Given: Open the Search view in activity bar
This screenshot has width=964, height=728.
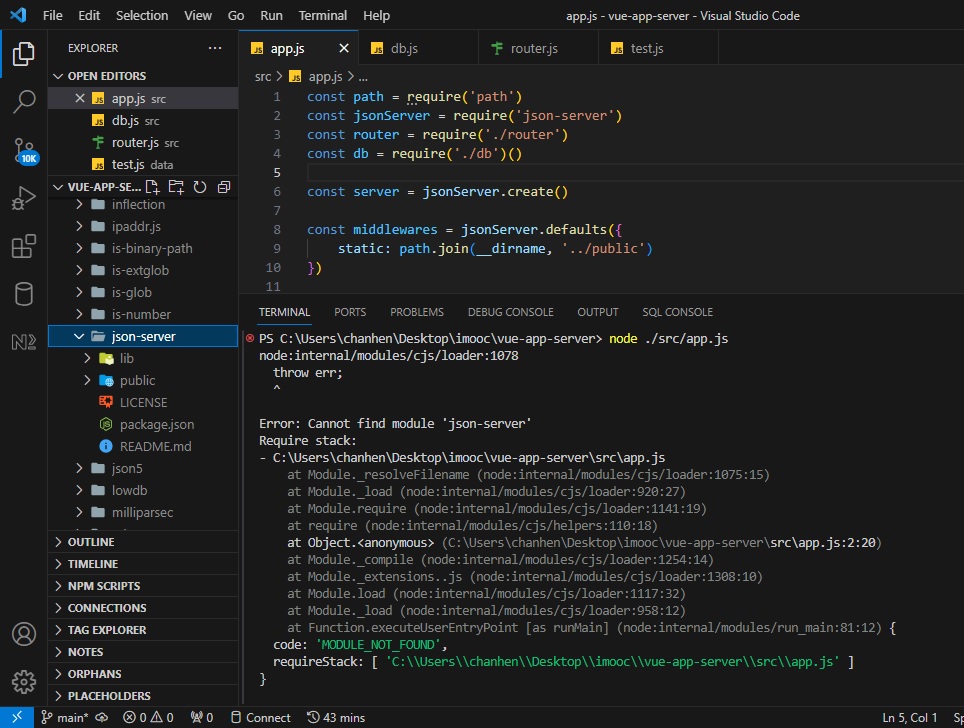Looking at the screenshot, I should [24, 101].
